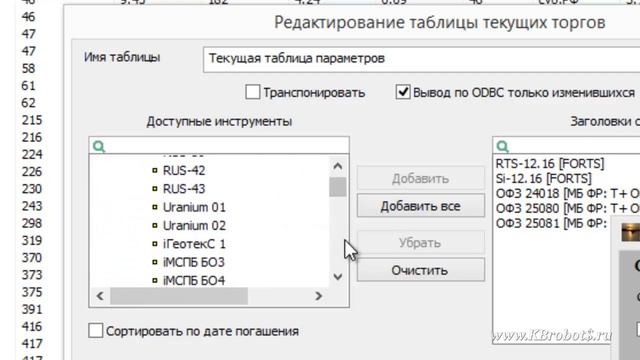Click the available instruments search field
The image size is (640, 360).
[219, 146]
